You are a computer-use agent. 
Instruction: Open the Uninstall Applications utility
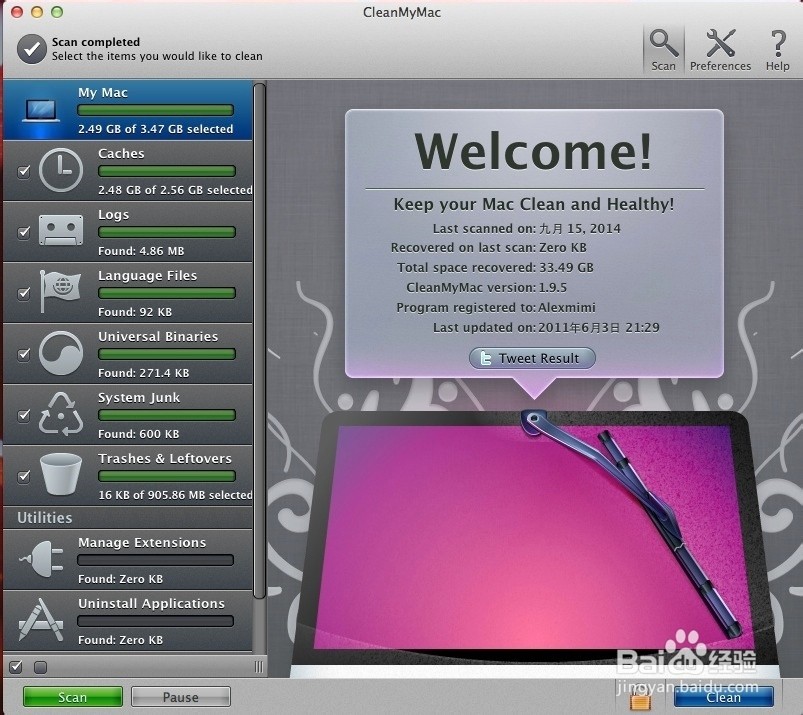click(128, 621)
